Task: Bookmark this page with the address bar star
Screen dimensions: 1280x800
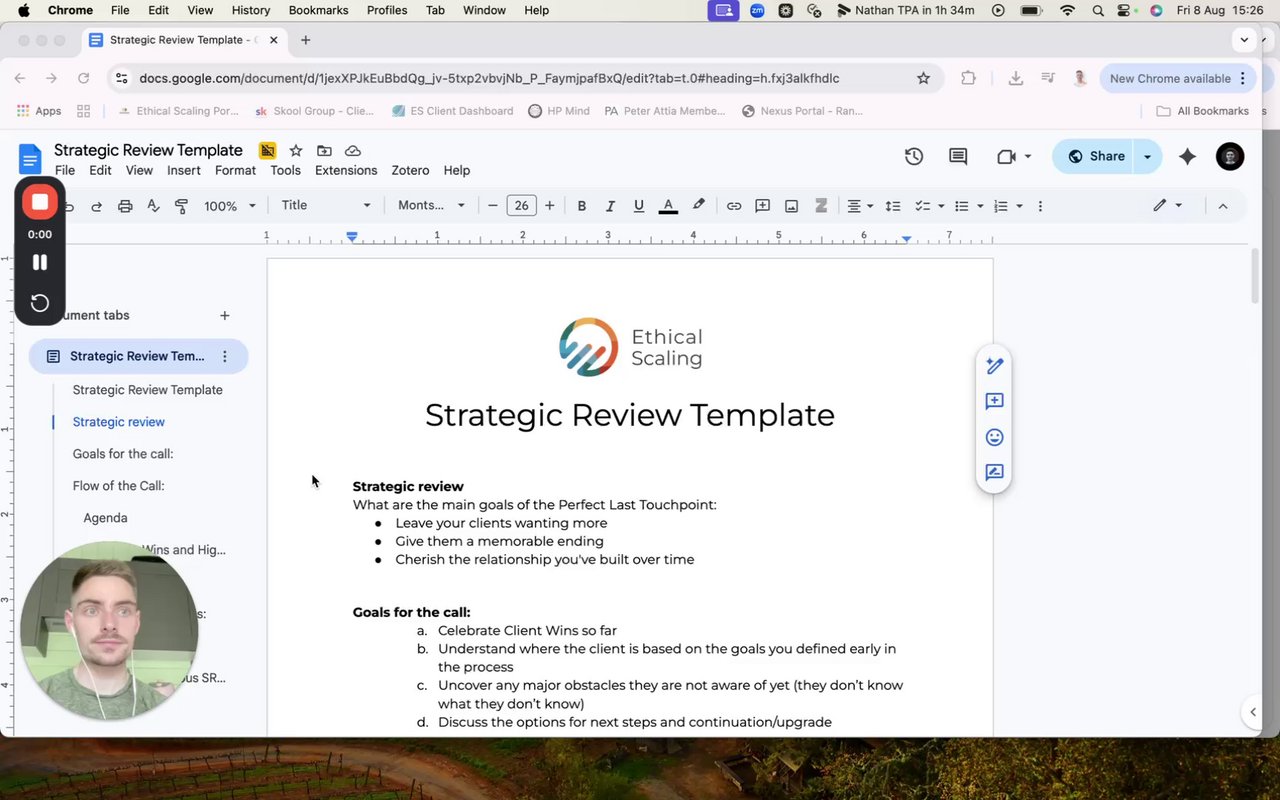Action: [x=923, y=78]
